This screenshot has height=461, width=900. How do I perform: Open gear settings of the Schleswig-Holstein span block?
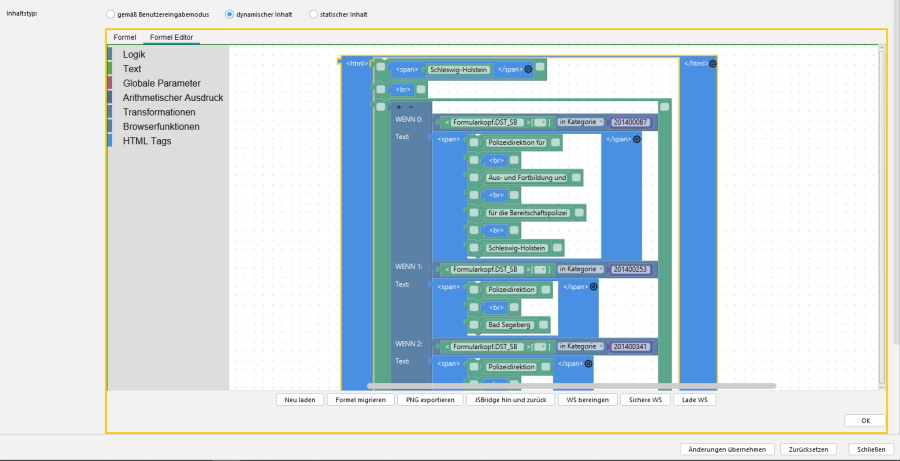pyautogui.click(x=528, y=70)
